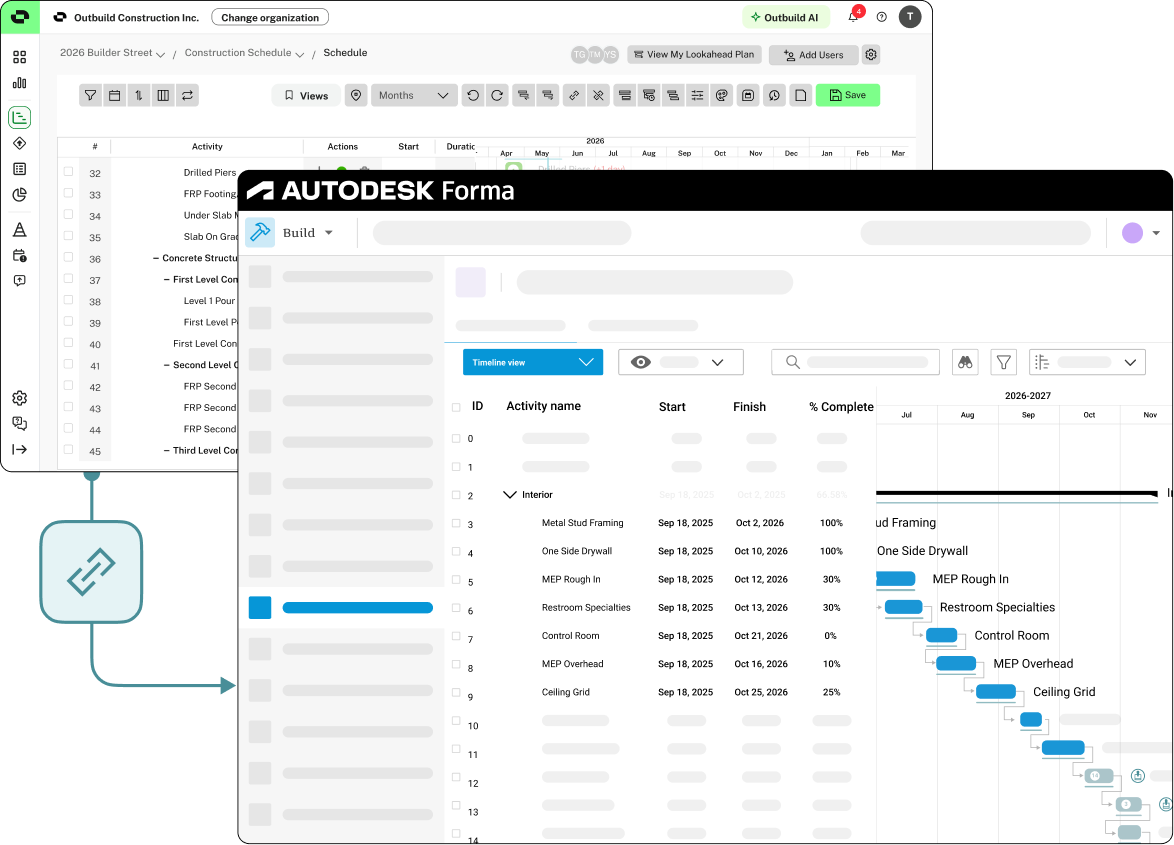1174x845 pixels.
Task: Click the link activities chain icon
Action: click(x=574, y=96)
